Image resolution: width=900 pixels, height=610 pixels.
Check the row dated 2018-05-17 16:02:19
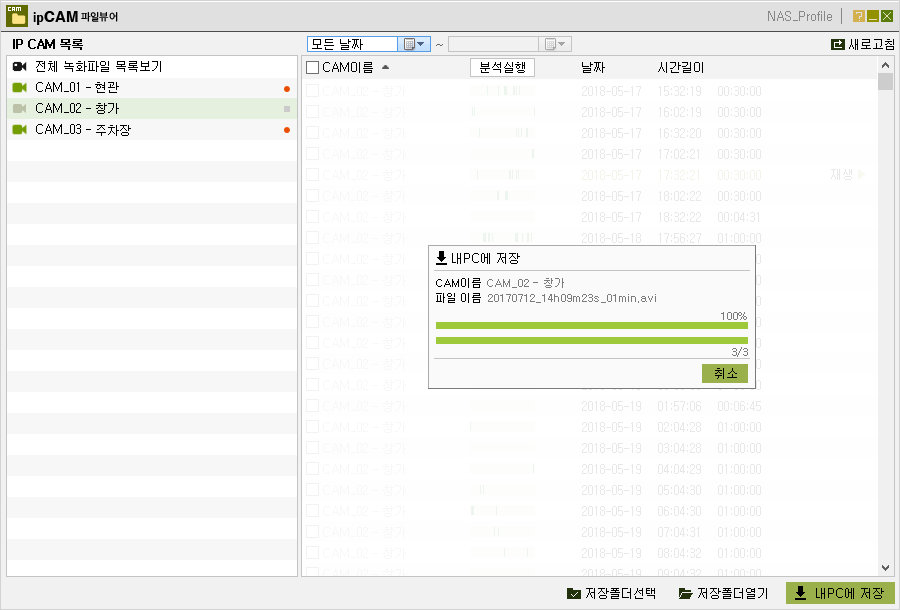(312, 112)
